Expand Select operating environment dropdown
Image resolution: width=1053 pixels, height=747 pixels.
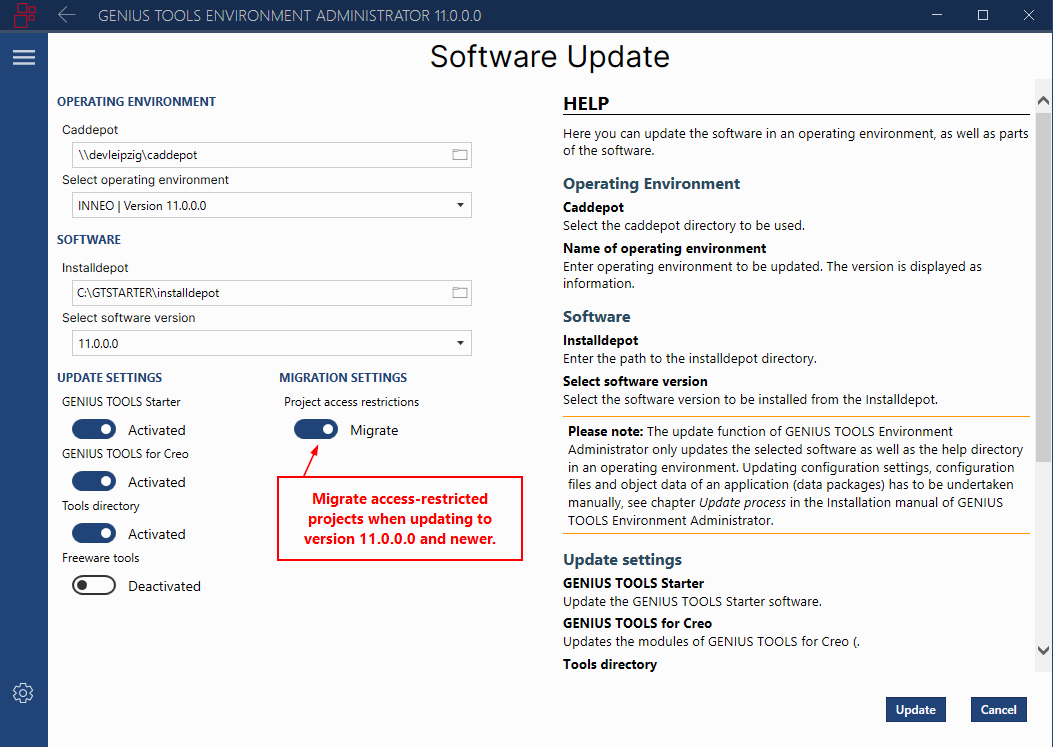coord(271,206)
